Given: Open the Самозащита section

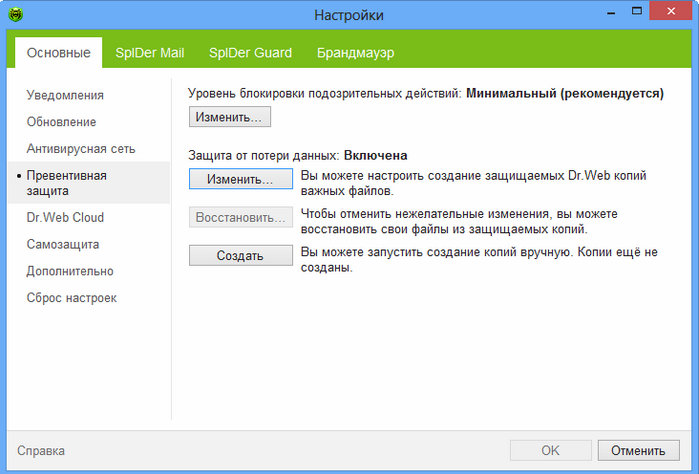Looking at the screenshot, I should point(63,244).
